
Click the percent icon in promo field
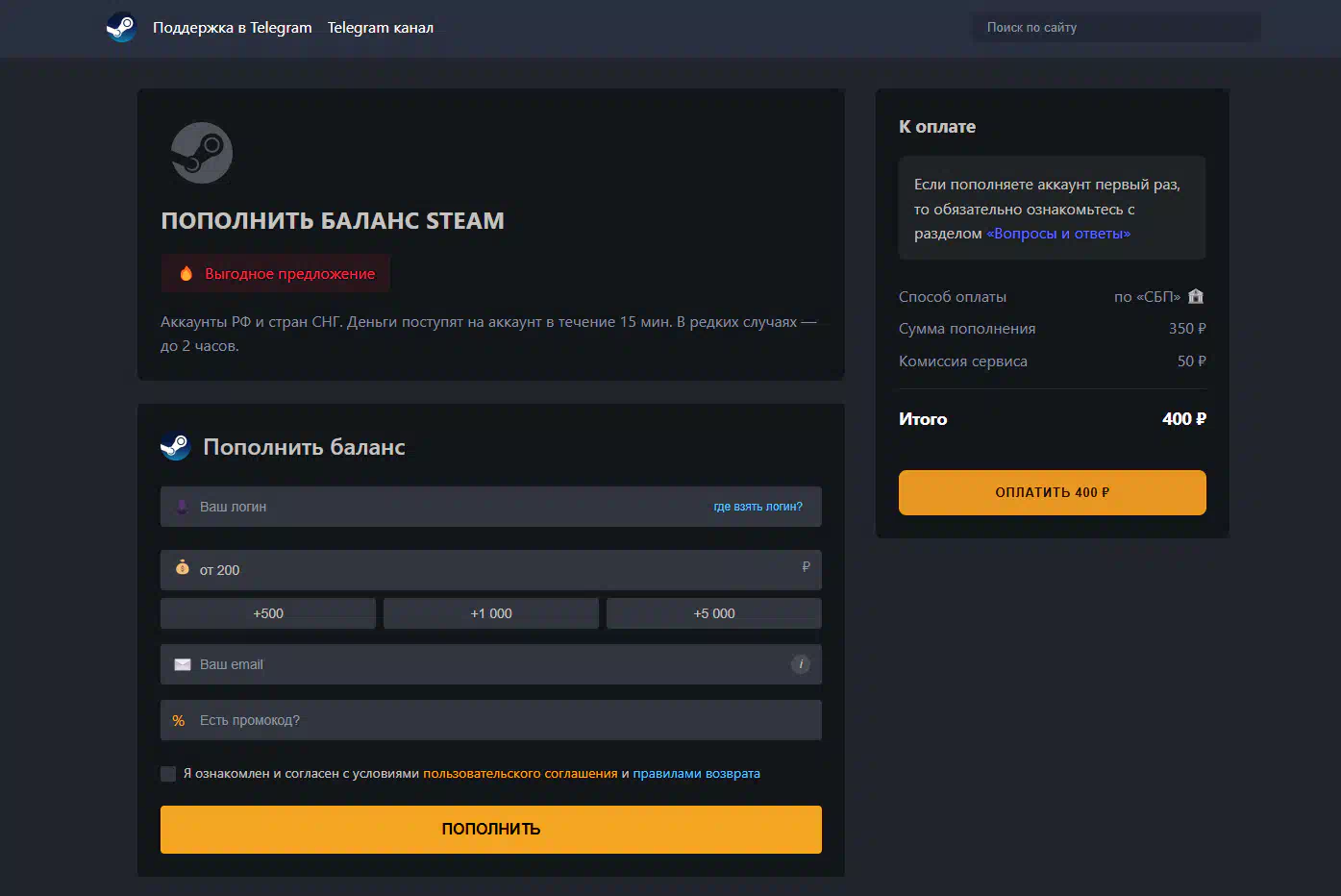(179, 720)
